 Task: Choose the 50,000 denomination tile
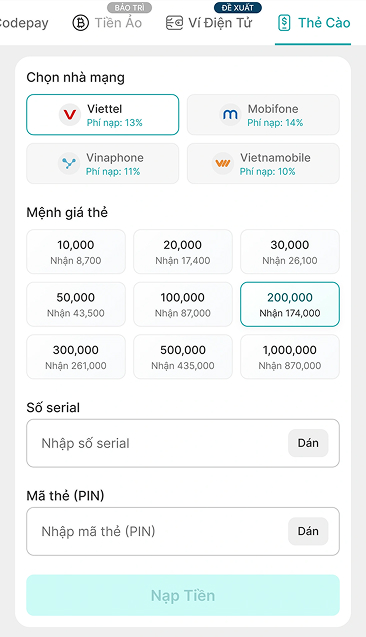click(x=76, y=304)
